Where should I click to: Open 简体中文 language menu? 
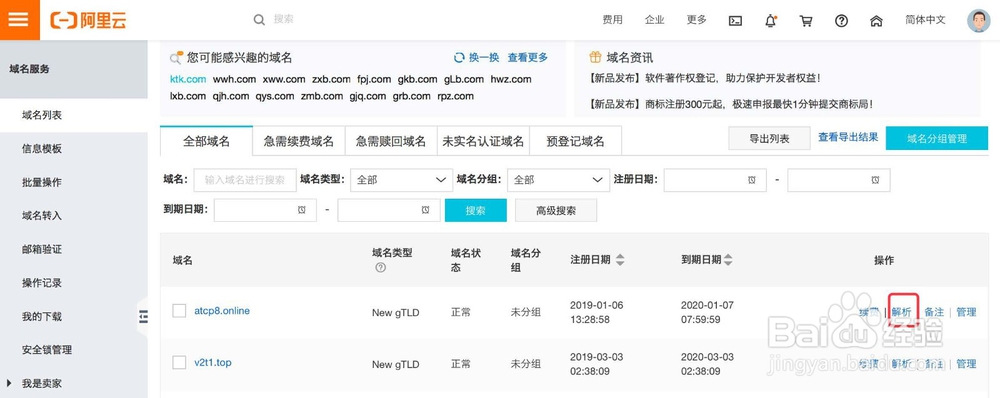(x=925, y=20)
